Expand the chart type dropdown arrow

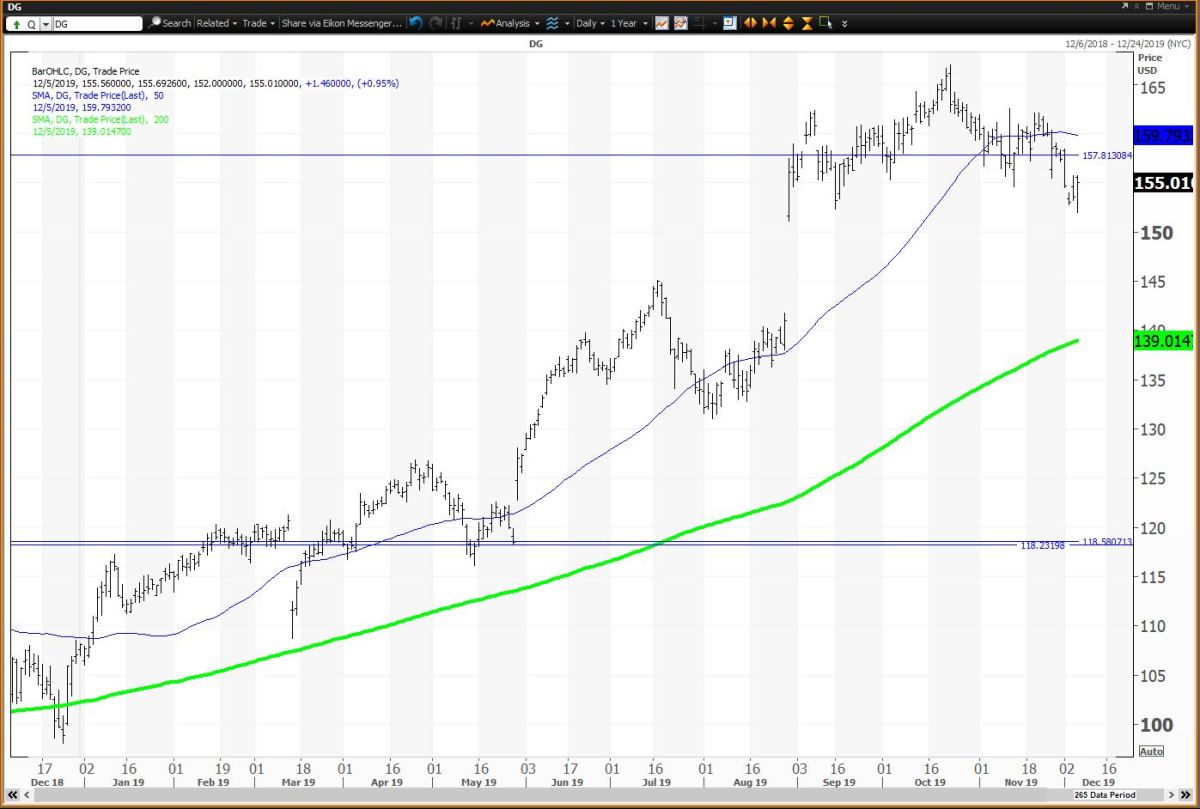[471, 23]
